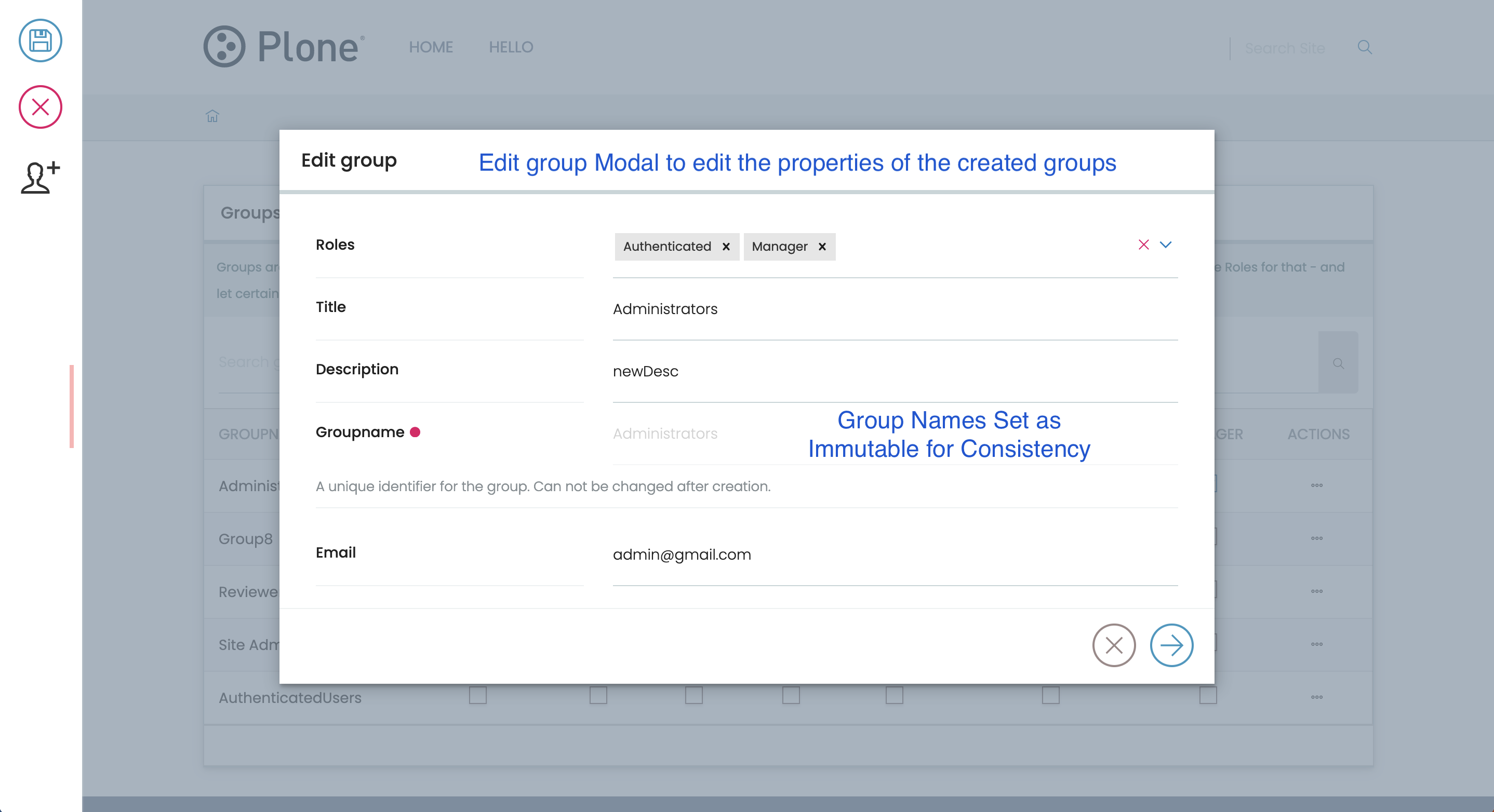
Task: Submit the Edit group form with arrow button
Action: click(x=1171, y=645)
